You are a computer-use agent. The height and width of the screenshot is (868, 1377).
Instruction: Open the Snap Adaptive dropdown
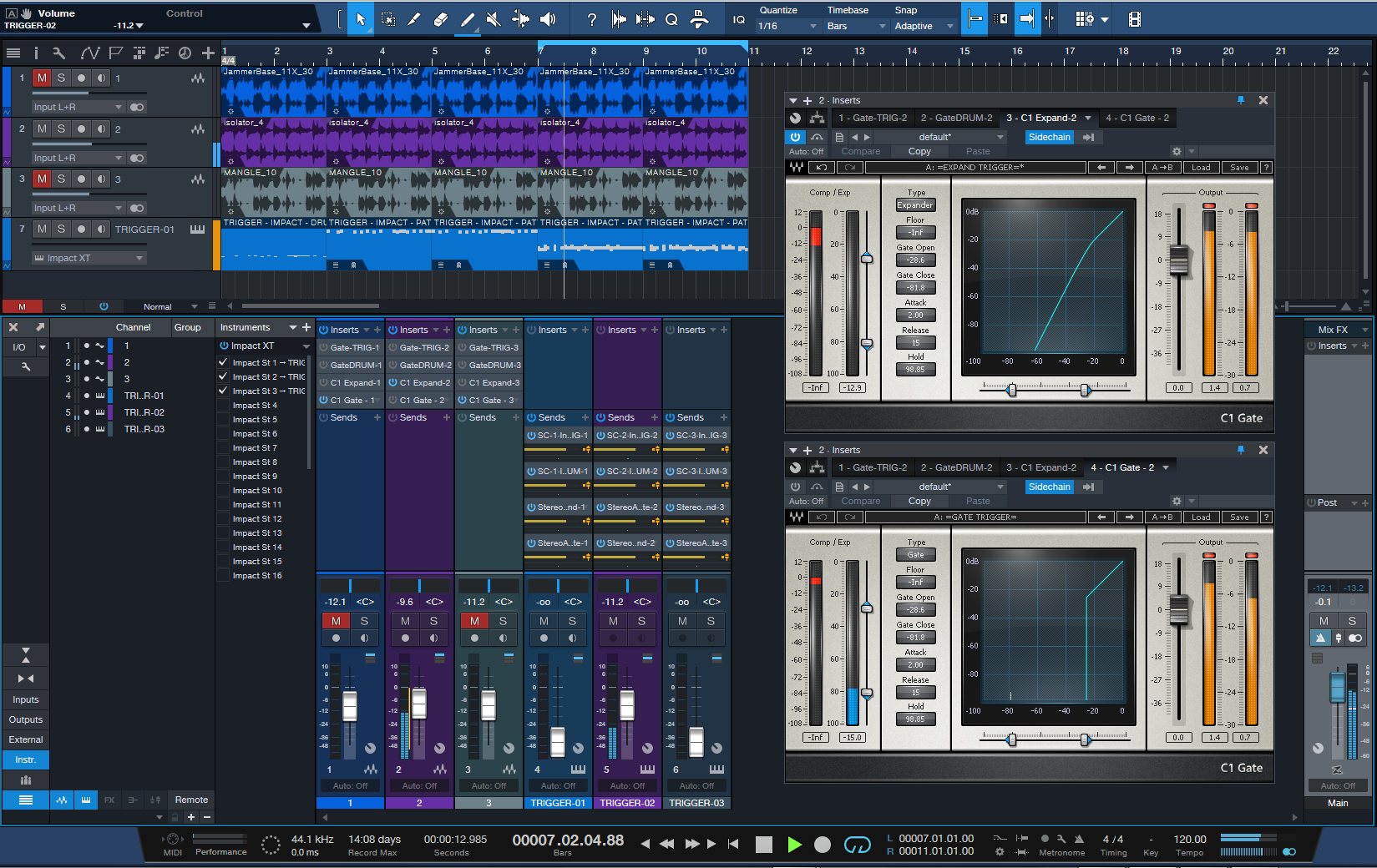tap(924, 26)
